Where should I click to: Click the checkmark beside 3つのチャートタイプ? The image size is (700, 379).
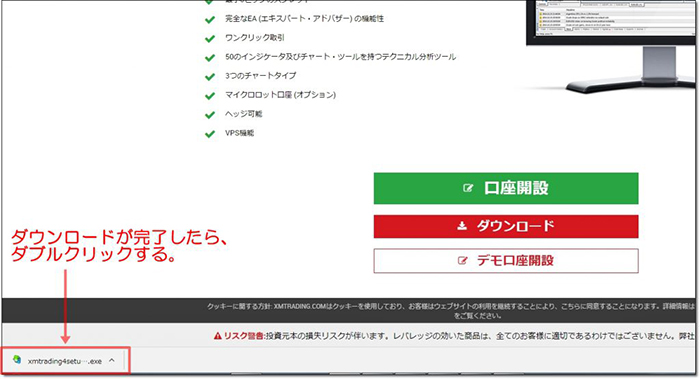[210, 77]
